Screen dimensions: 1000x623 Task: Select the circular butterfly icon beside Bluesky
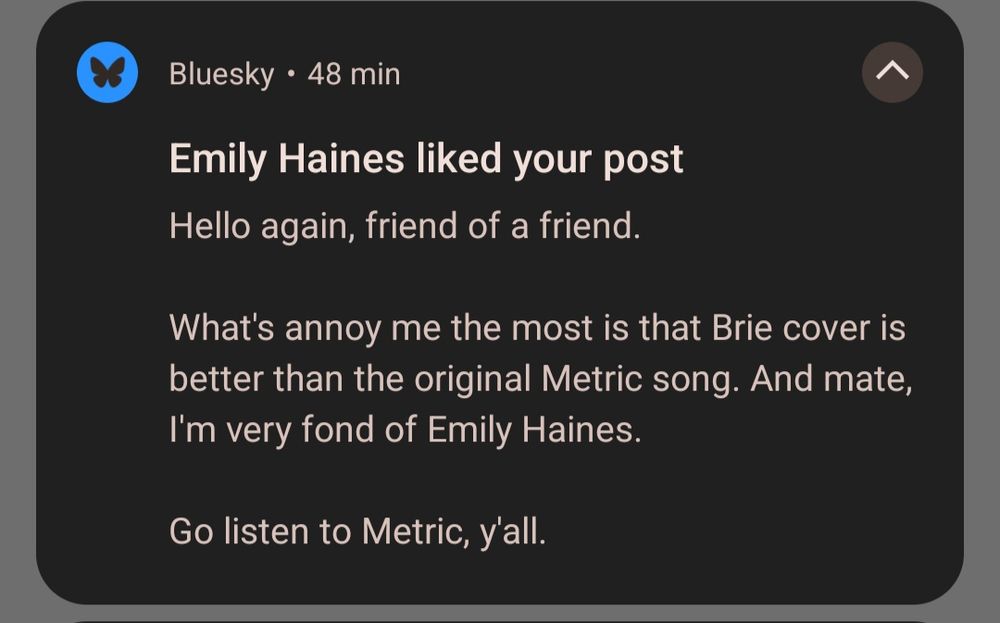pyautogui.click(x=105, y=72)
